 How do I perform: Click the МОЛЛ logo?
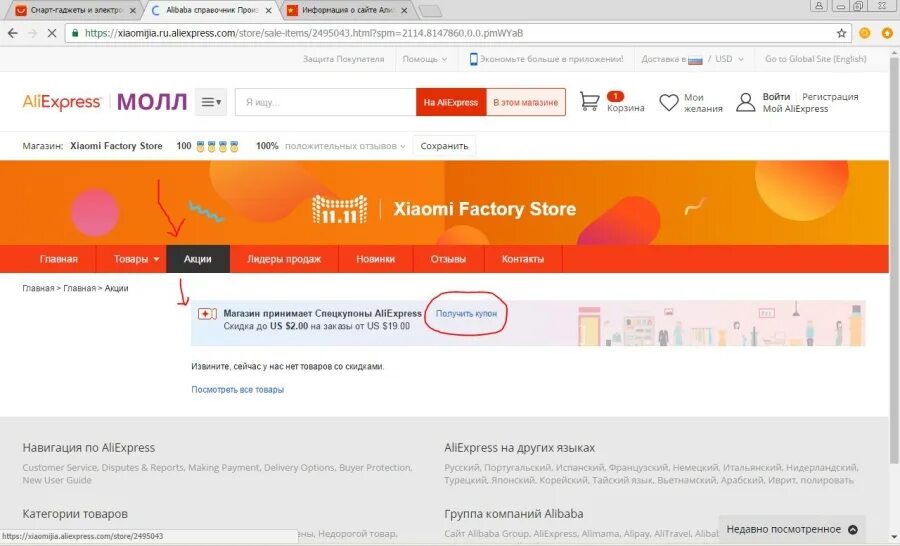click(x=152, y=102)
